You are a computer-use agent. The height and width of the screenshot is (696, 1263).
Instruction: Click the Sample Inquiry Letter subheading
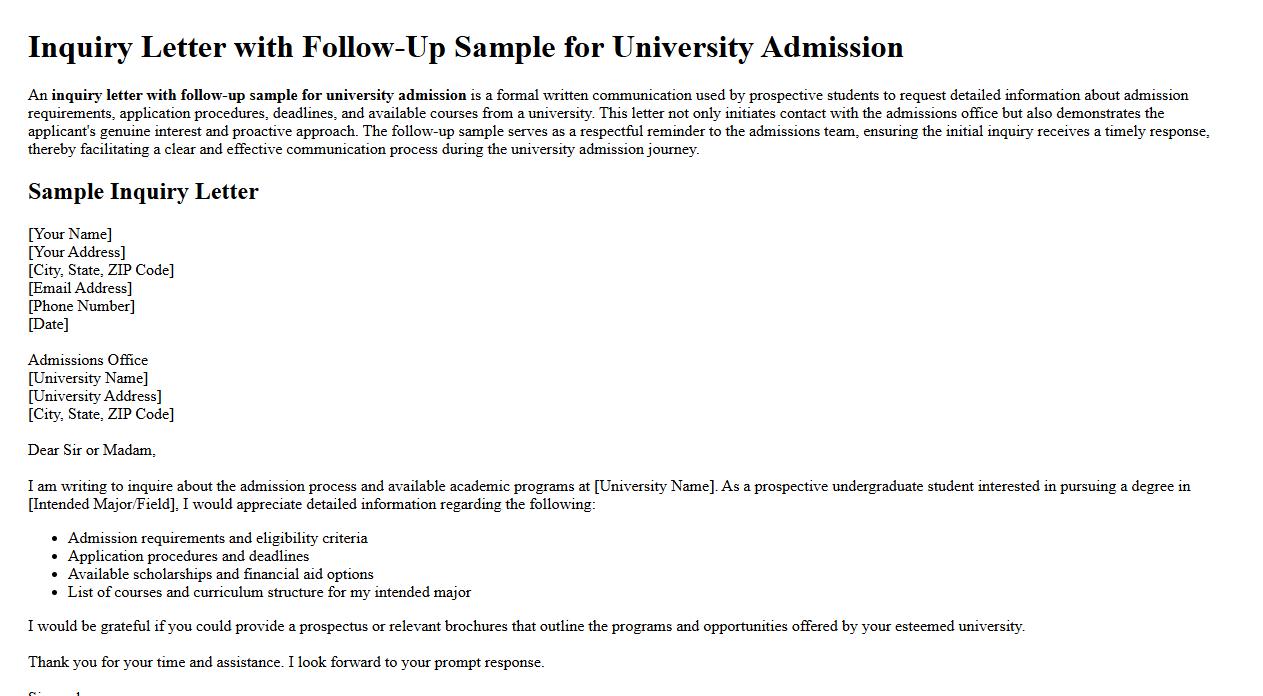click(x=143, y=192)
